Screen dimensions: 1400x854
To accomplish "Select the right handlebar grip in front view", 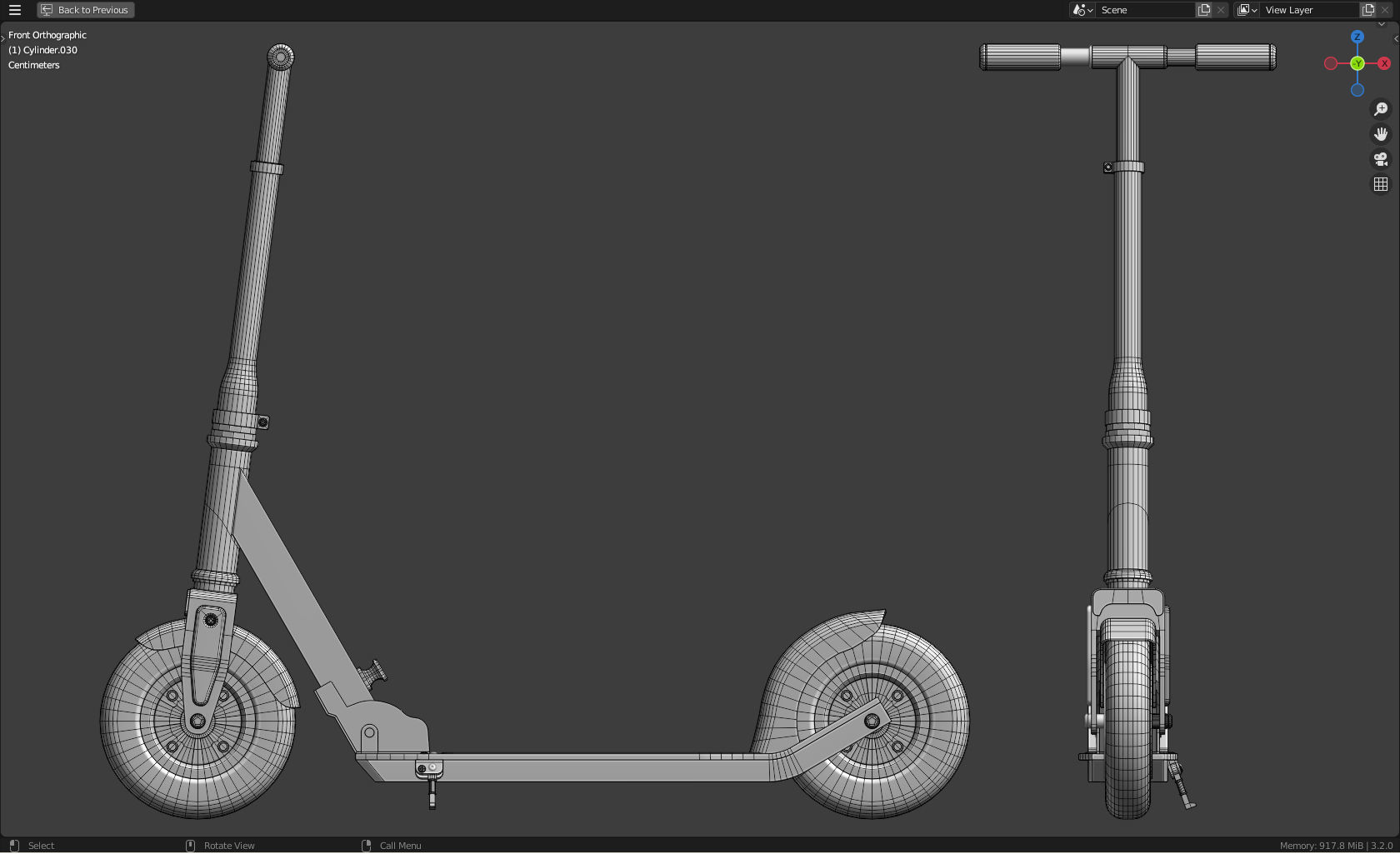I will coord(1236,57).
